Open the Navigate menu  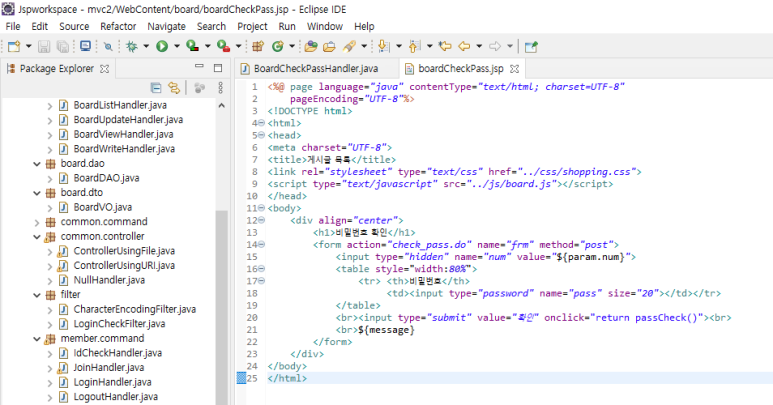tap(166, 26)
